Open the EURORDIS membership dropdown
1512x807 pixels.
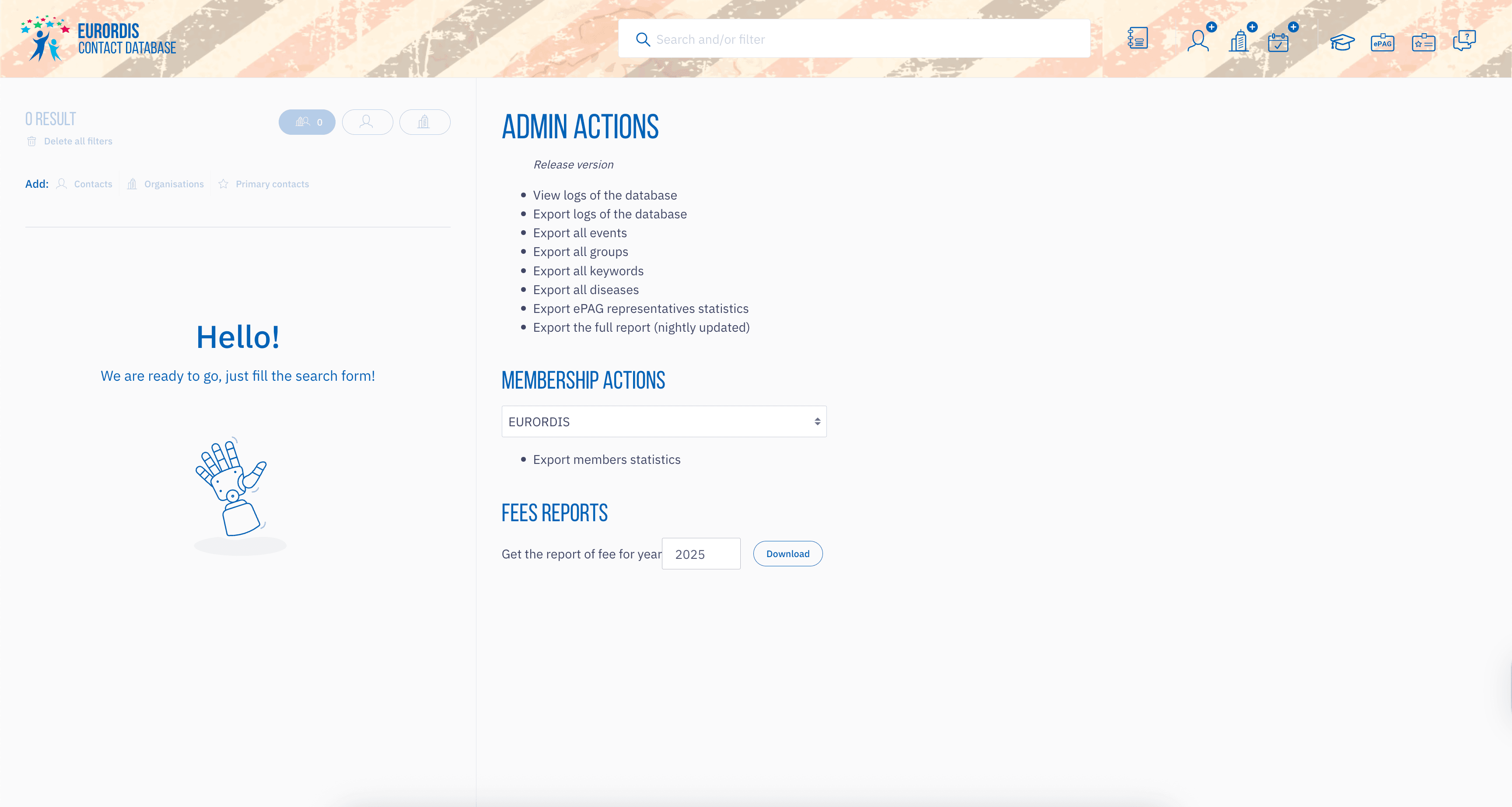point(664,422)
